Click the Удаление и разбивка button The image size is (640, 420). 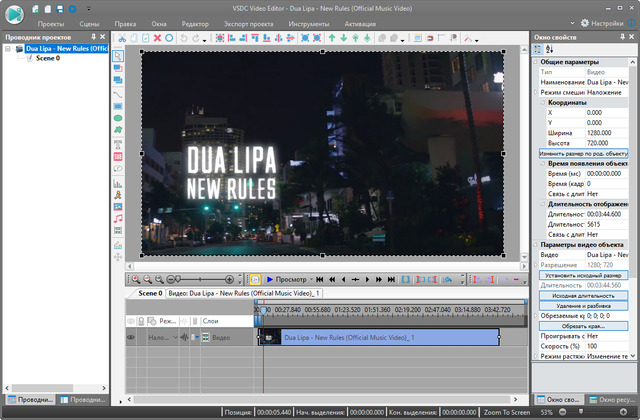click(x=584, y=305)
